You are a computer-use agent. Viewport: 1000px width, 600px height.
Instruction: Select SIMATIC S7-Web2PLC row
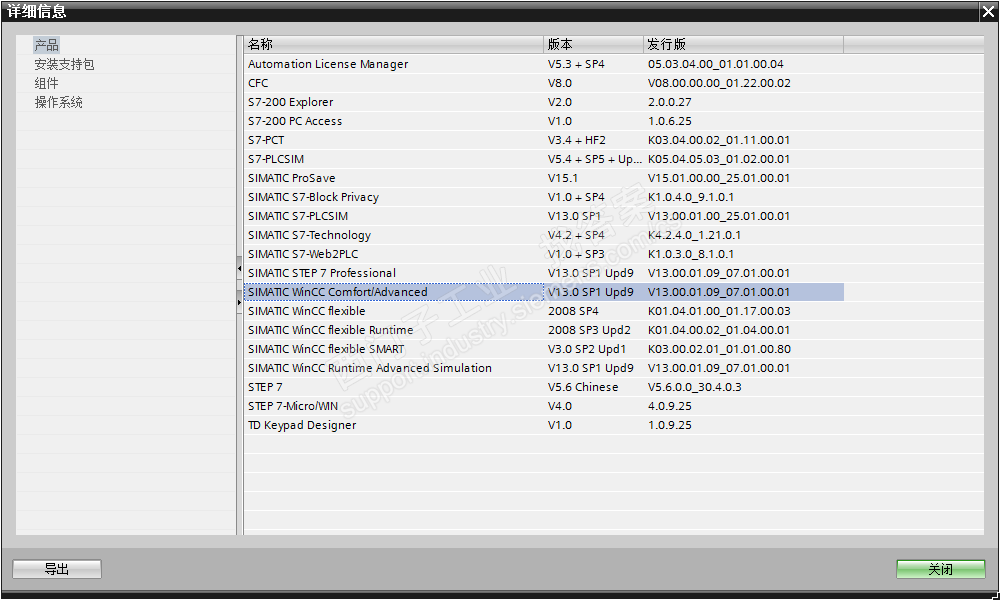[x=544, y=254]
